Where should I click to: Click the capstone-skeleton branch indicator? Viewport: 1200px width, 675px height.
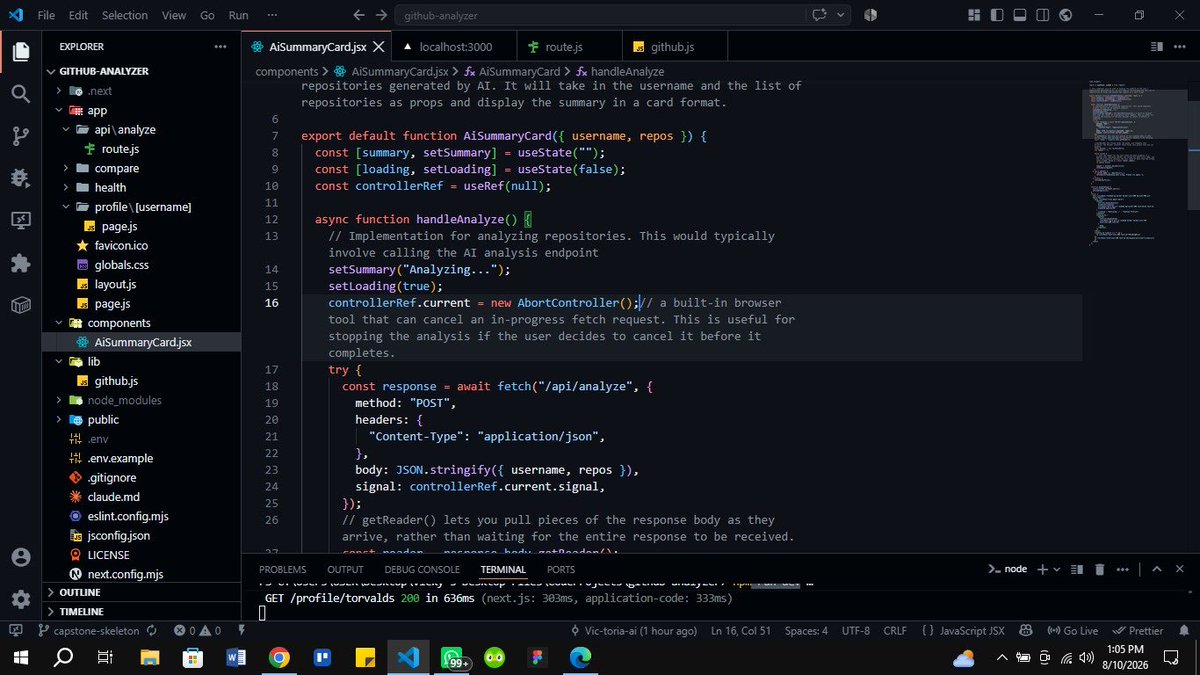click(x=90, y=631)
